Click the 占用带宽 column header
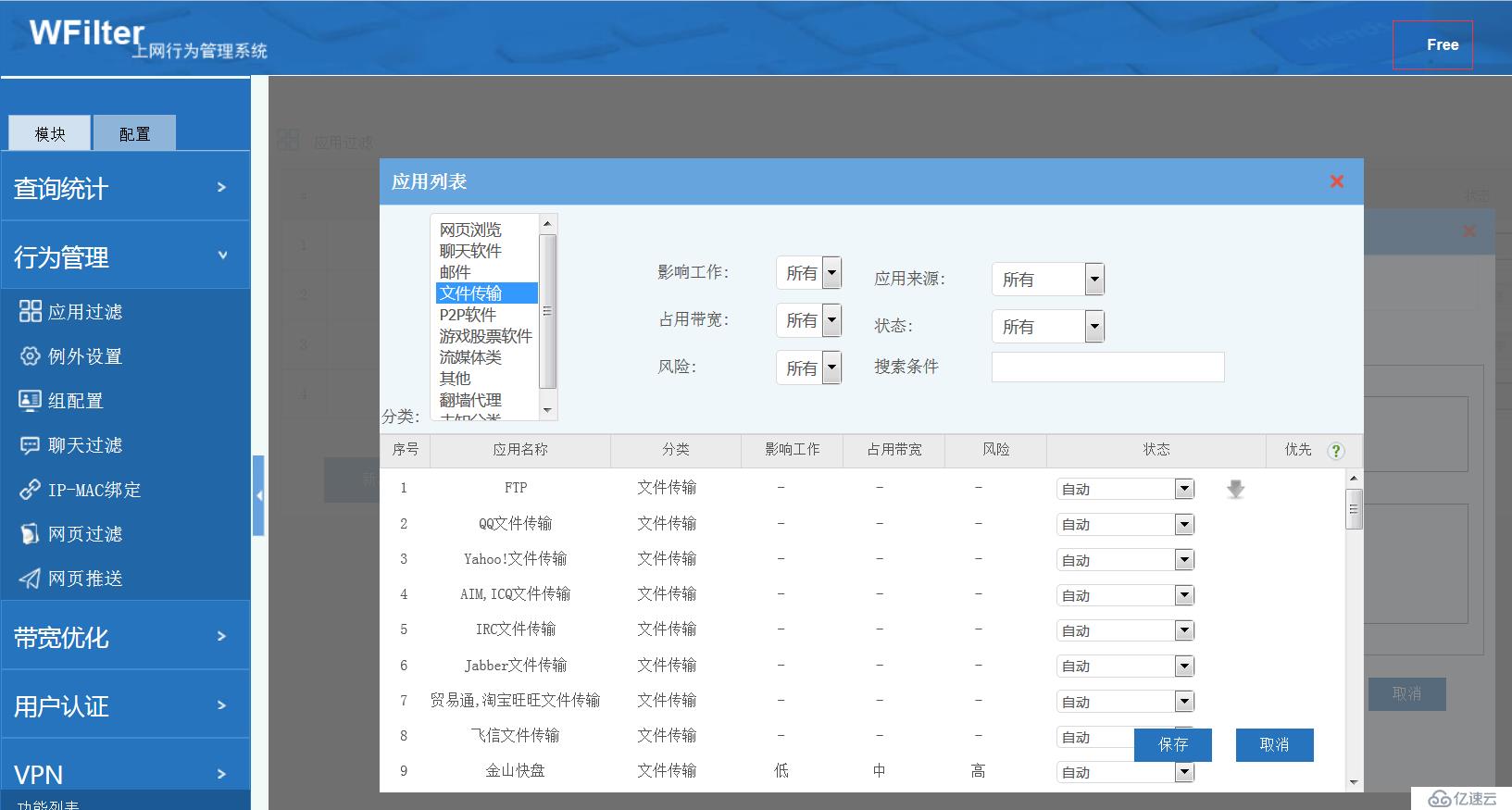The height and width of the screenshot is (810, 1512). point(894,450)
